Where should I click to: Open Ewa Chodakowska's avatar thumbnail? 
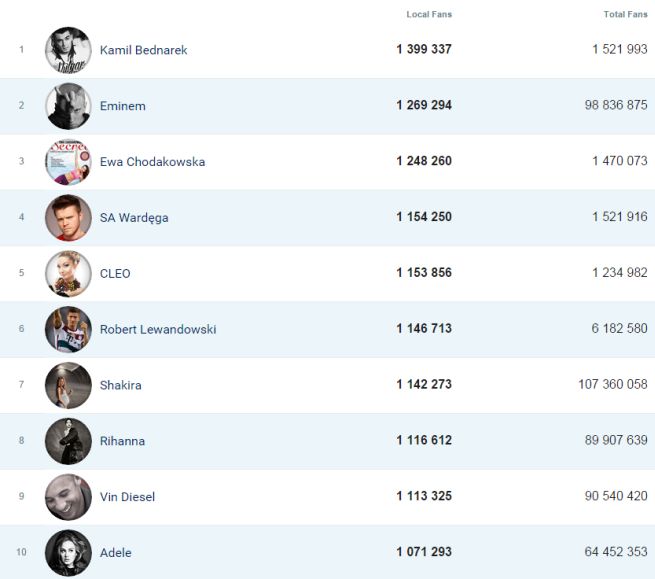pos(68,162)
